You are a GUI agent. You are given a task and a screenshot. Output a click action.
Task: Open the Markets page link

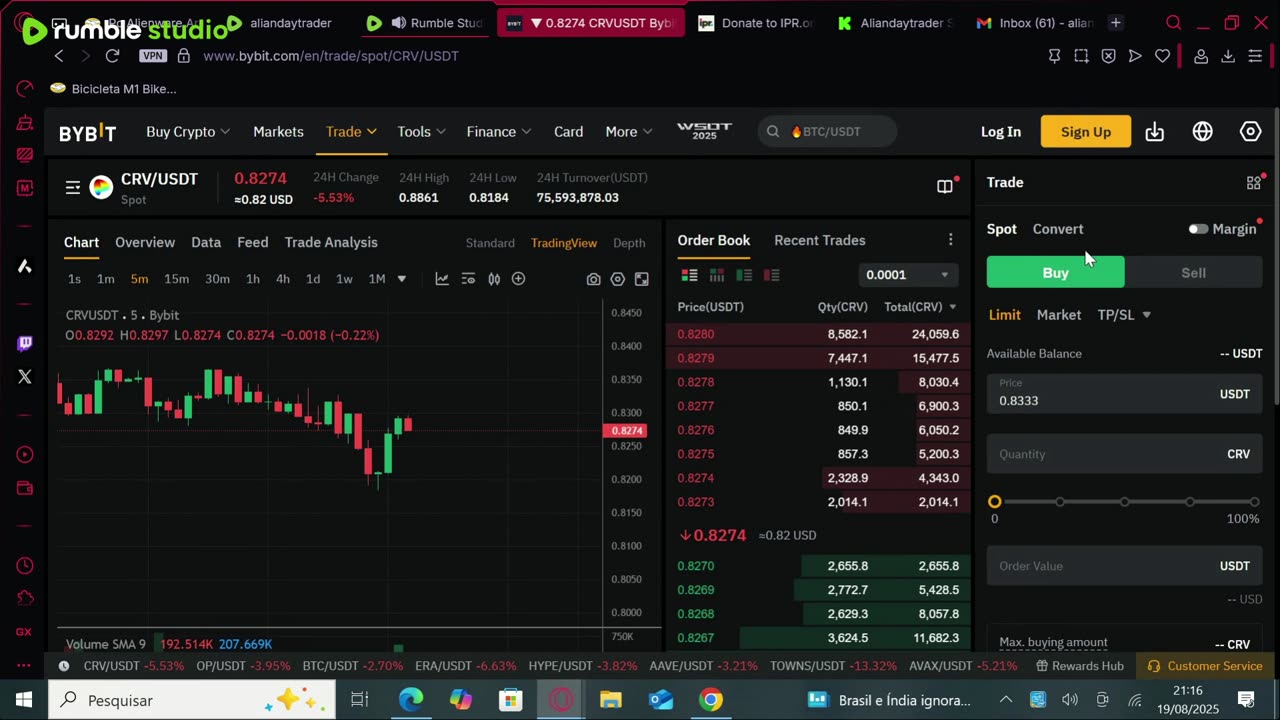coord(278,132)
